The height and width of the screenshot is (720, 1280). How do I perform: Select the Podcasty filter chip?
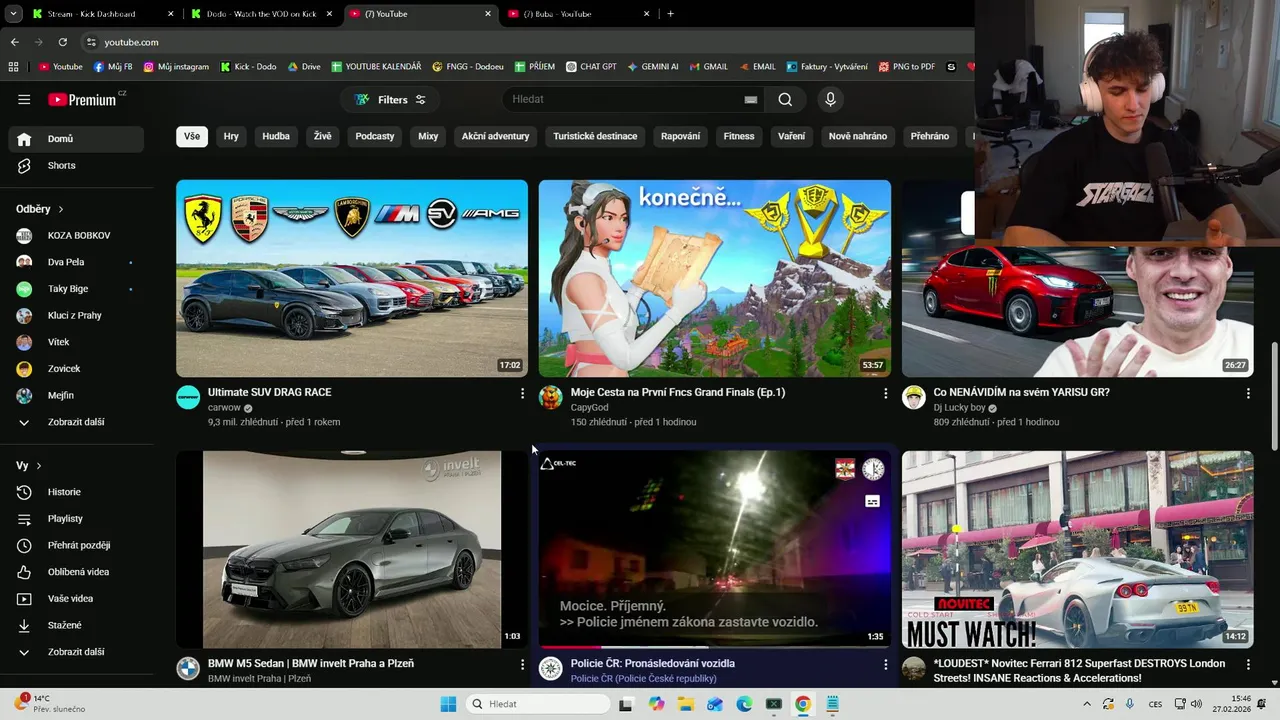point(375,136)
